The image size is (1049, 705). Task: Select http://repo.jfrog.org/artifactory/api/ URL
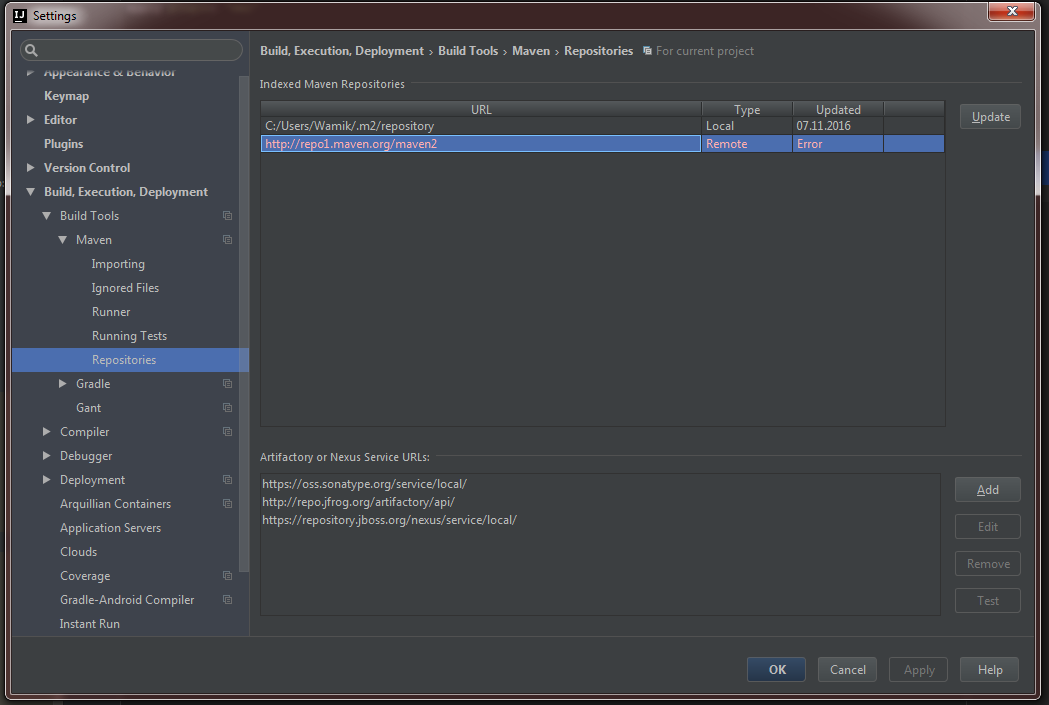click(x=359, y=502)
